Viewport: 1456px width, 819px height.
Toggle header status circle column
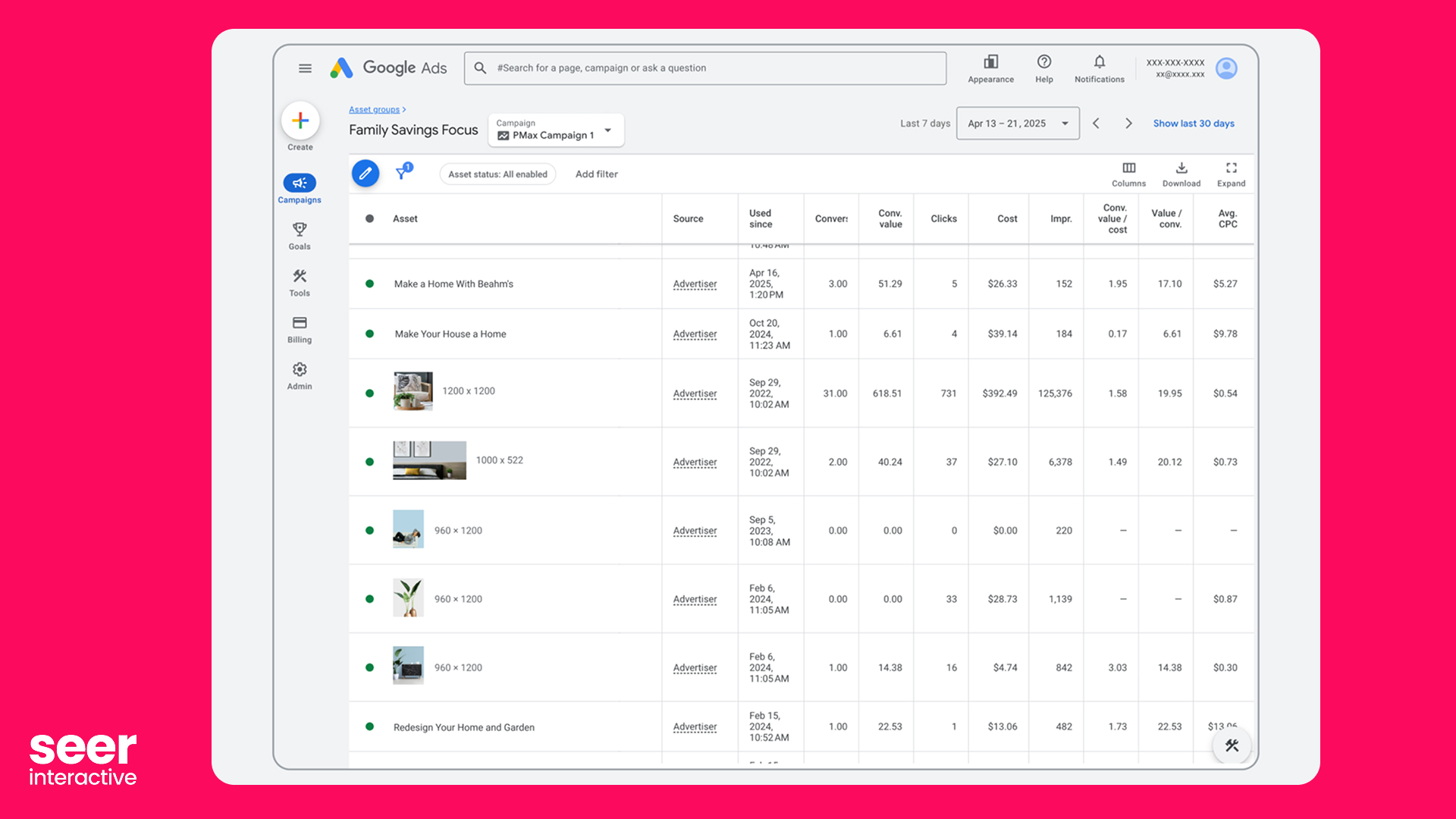point(370,218)
